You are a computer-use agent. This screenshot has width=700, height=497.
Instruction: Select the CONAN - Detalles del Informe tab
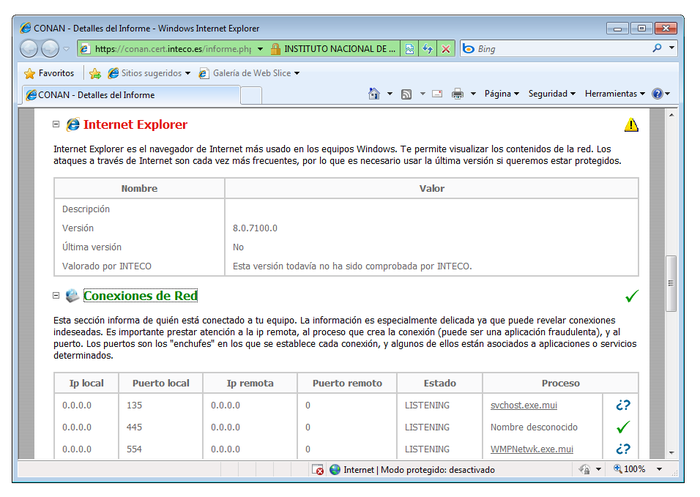131,95
